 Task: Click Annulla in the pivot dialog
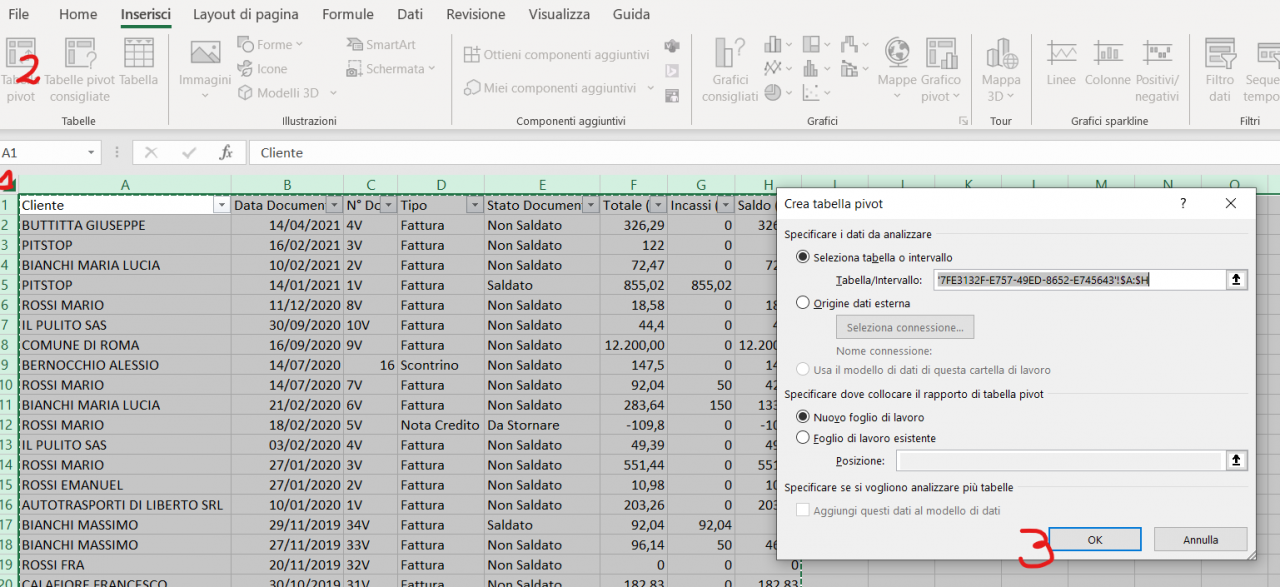1200,539
